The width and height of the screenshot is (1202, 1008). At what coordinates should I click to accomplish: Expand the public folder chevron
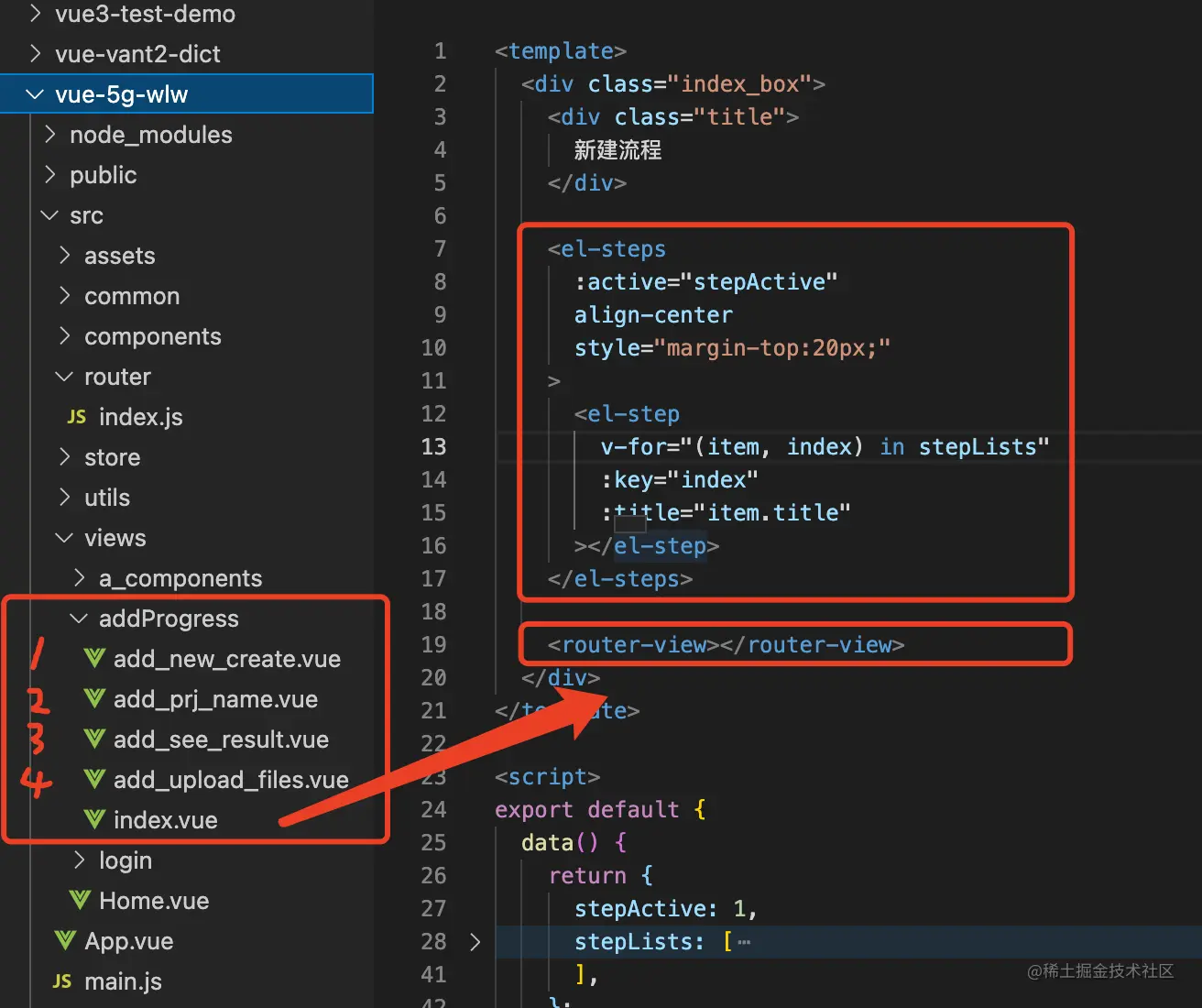pos(50,175)
